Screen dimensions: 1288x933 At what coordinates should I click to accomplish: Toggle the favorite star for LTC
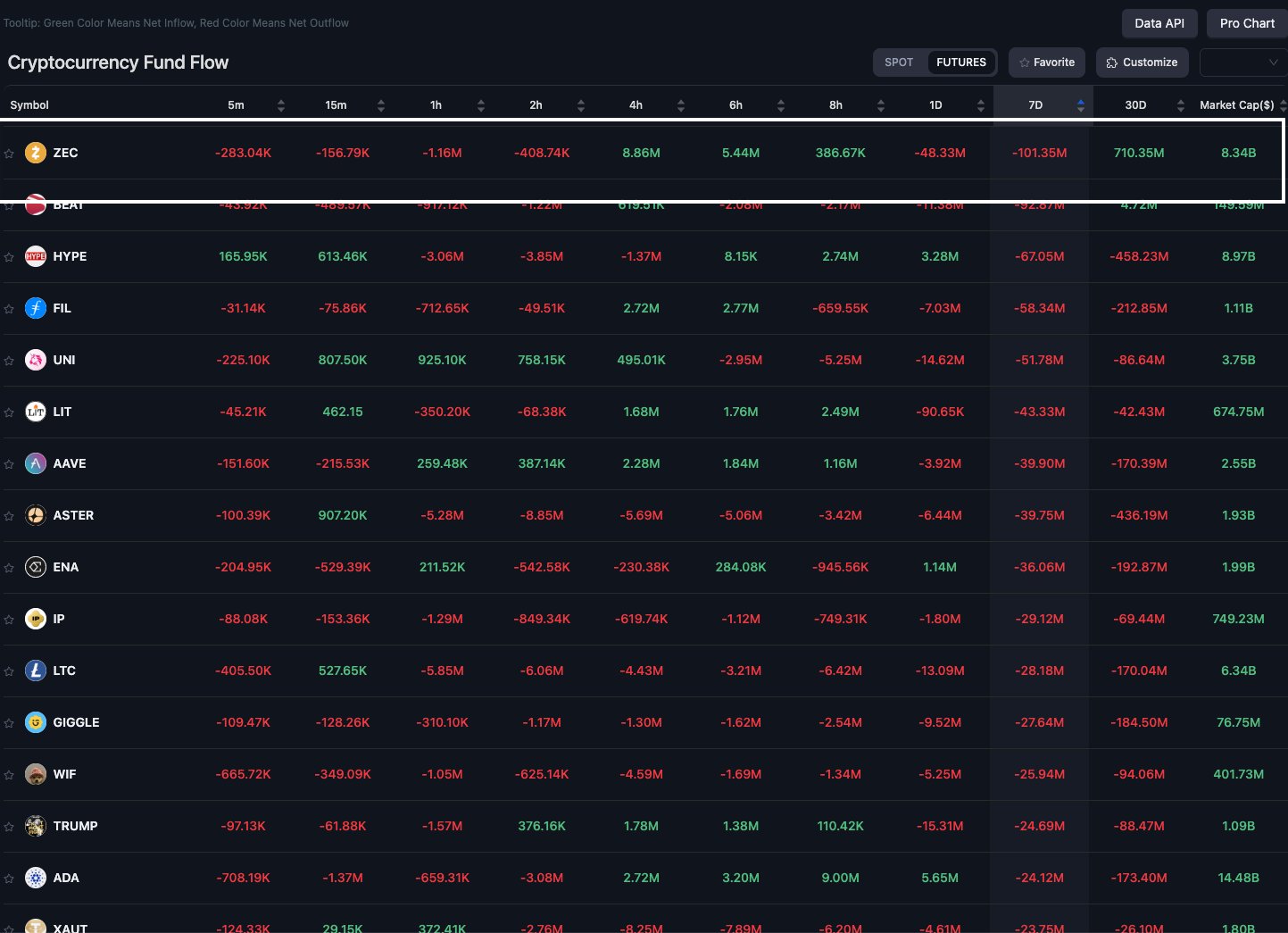point(9,671)
